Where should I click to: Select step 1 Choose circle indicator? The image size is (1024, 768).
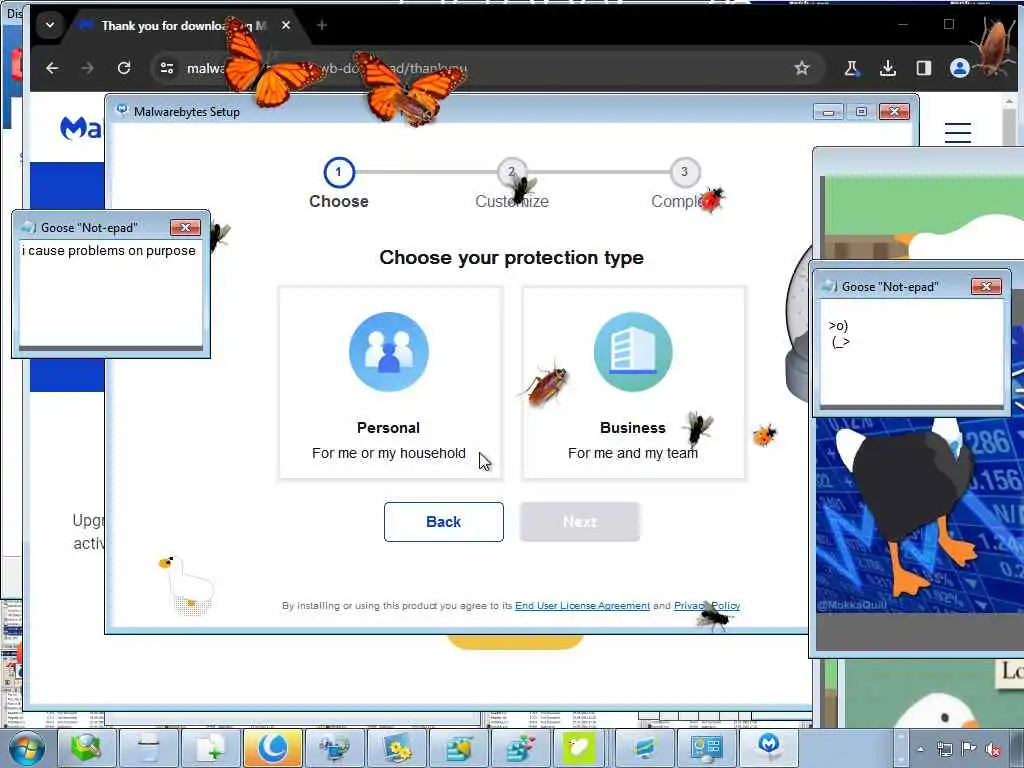[x=338, y=172]
